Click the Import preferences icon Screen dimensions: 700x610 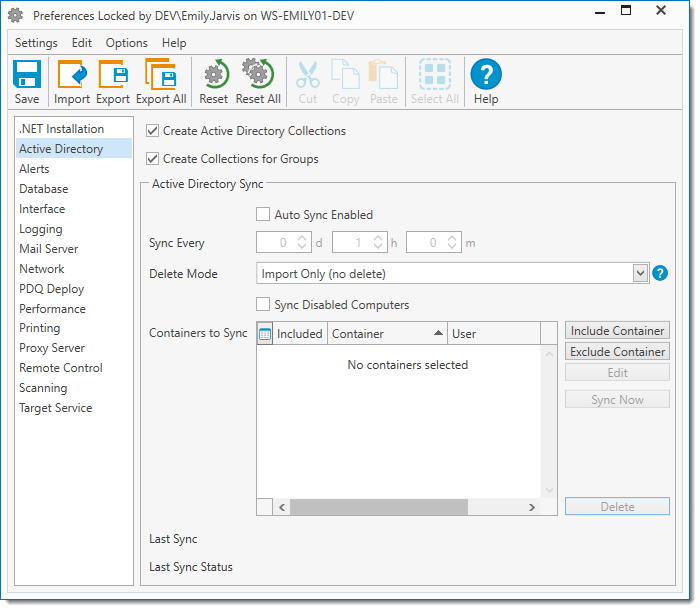point(72,76)
